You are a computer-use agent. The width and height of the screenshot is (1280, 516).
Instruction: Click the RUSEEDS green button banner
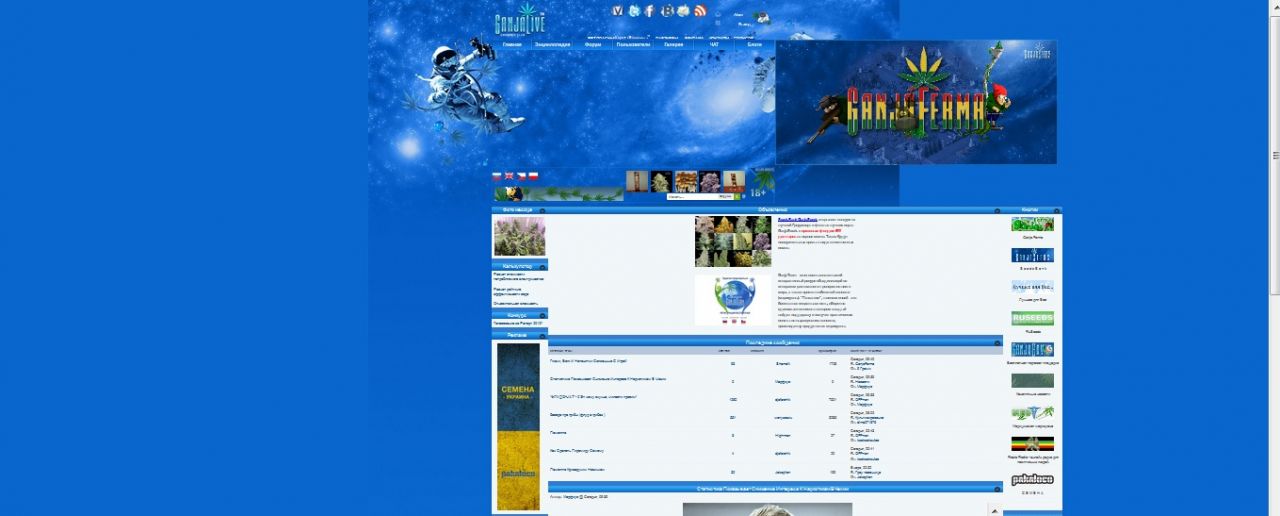1032,318
